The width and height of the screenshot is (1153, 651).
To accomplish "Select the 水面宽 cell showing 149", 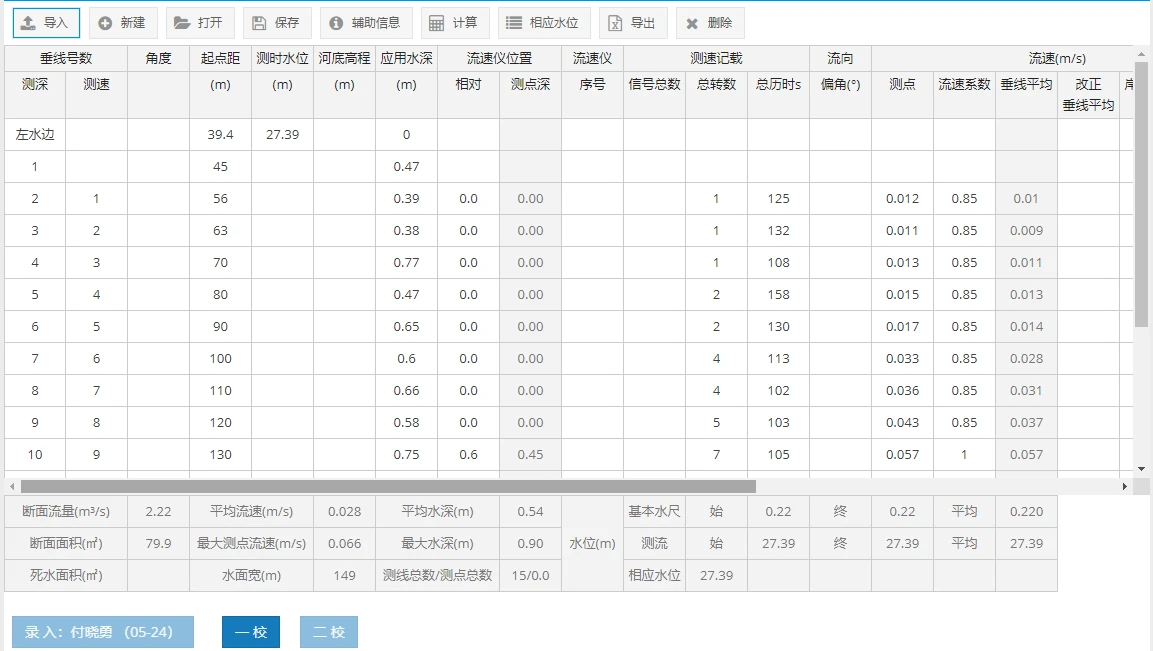I will pyautogui.click(x=343, y=575).
